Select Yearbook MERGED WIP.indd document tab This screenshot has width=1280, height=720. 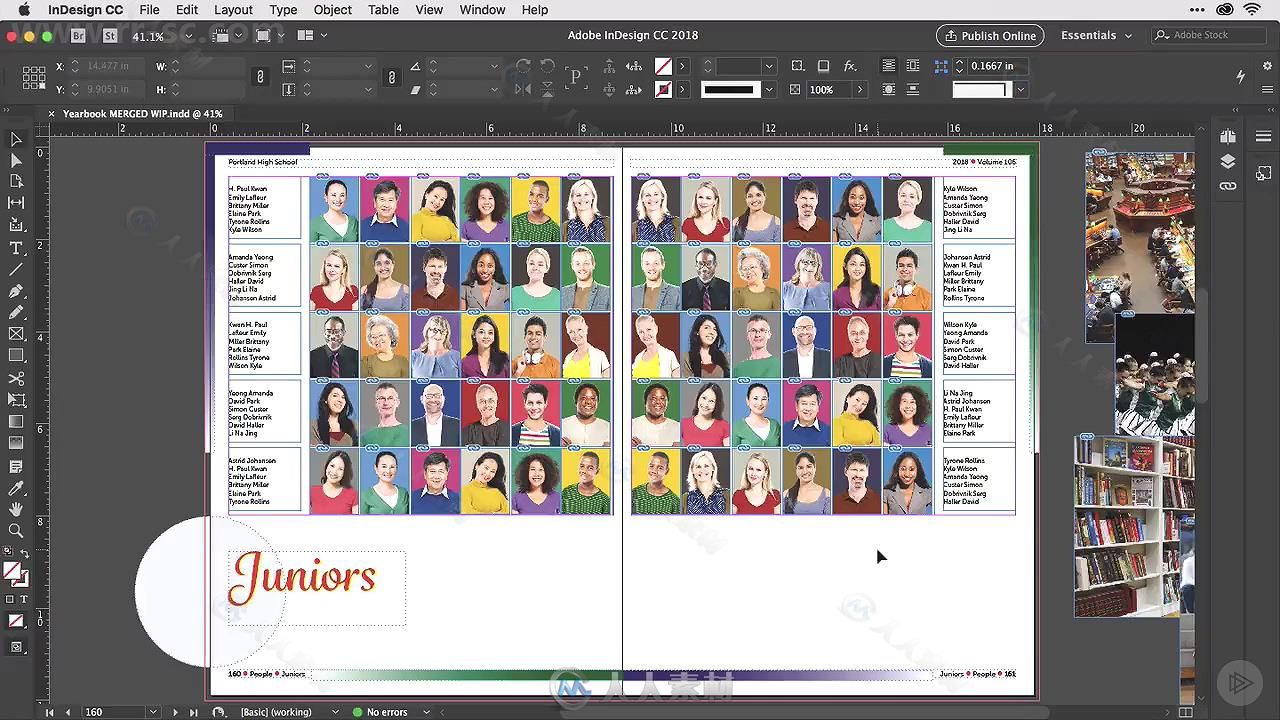pyautogui.click(x=142, y=114)
